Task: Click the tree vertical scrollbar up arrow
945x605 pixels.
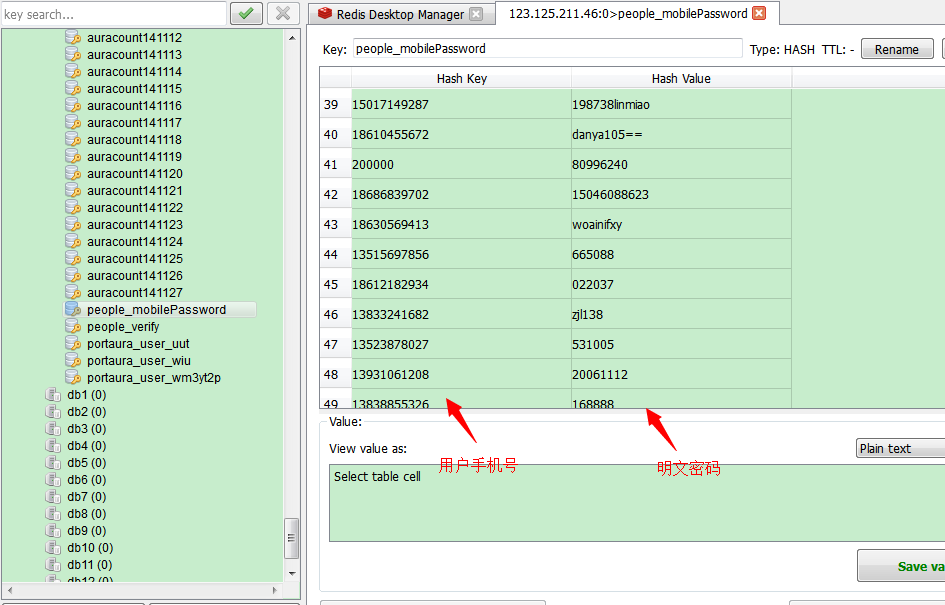Action: click(x=292, y=37)
